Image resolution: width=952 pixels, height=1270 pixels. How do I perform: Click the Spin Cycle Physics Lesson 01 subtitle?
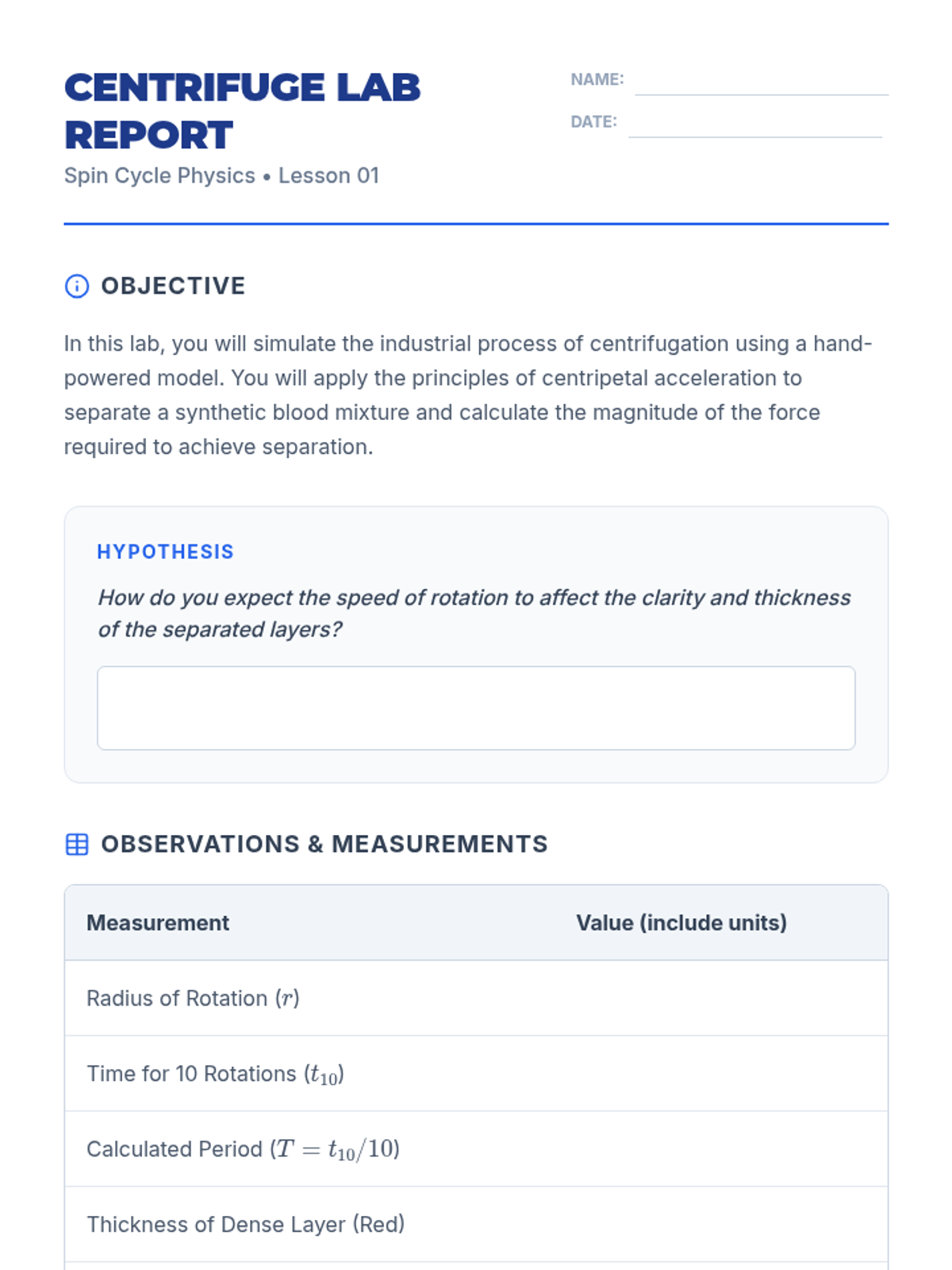[x=221, y=175]
